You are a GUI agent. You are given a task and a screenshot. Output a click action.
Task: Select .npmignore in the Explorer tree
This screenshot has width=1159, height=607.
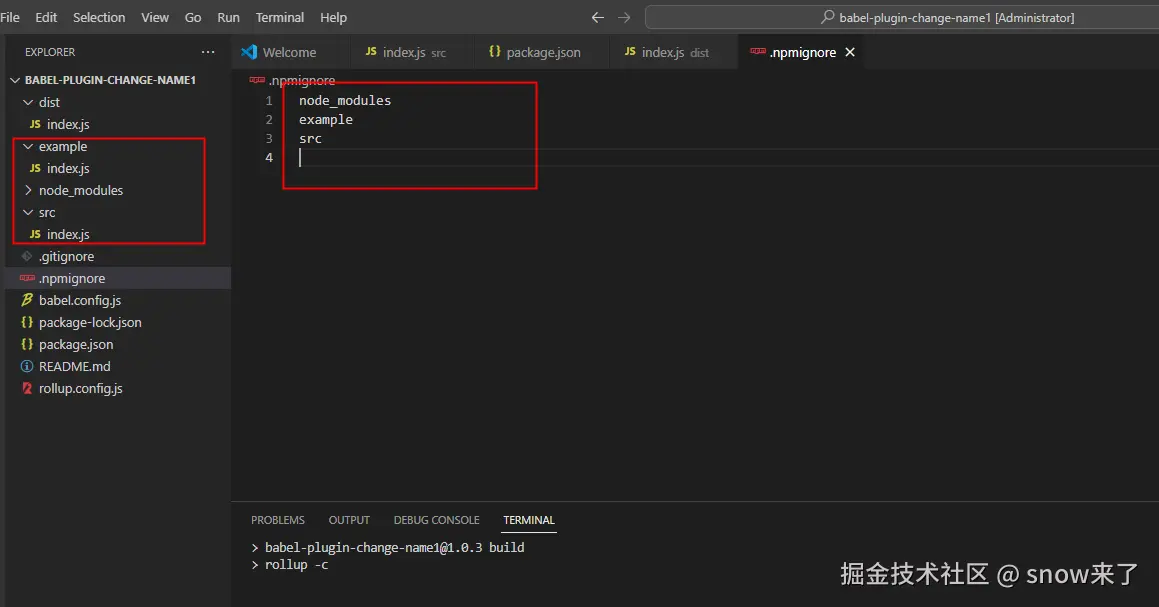pos(118,278)
